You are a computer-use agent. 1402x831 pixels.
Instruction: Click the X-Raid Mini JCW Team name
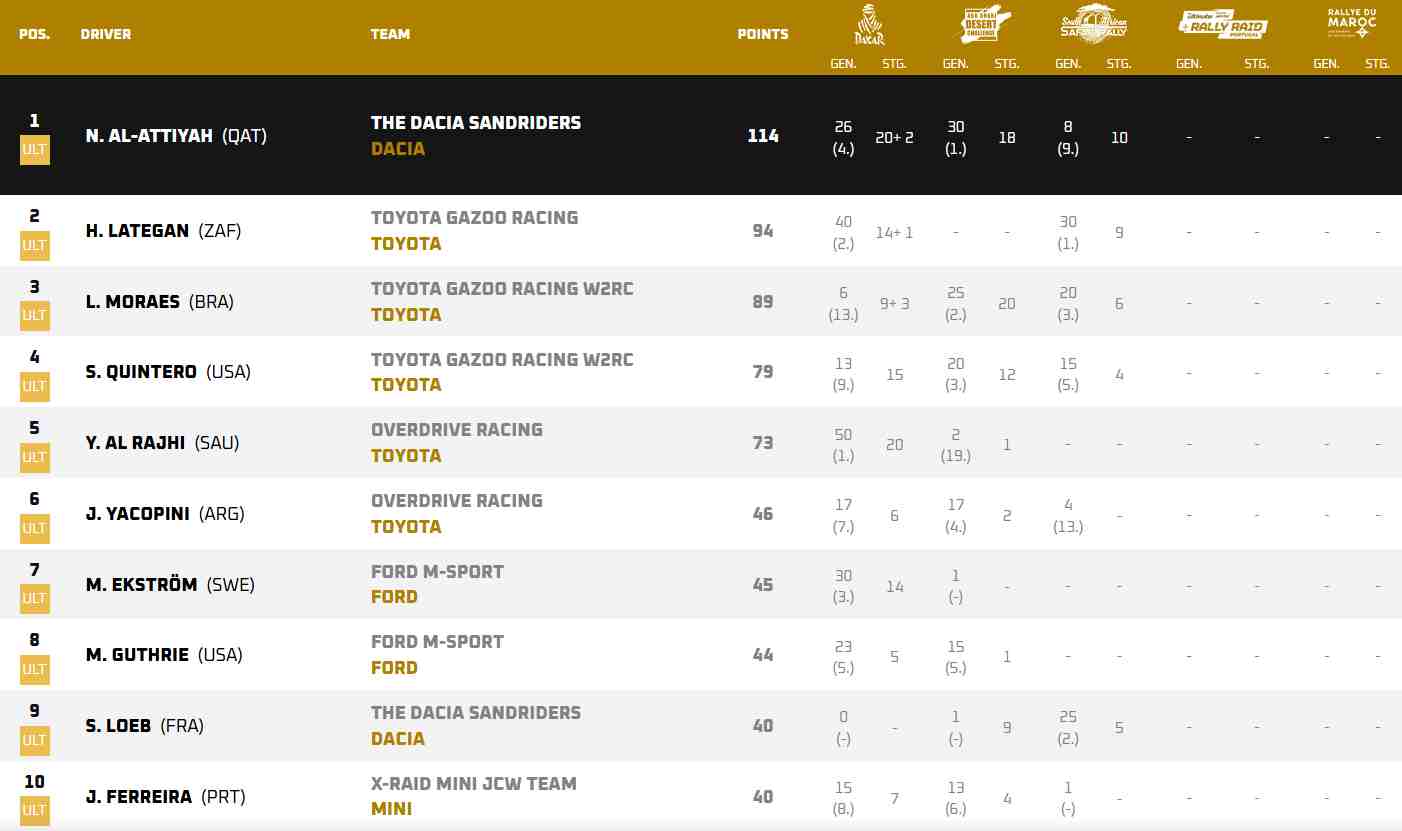pyautogui.click(x=473, y=784)
